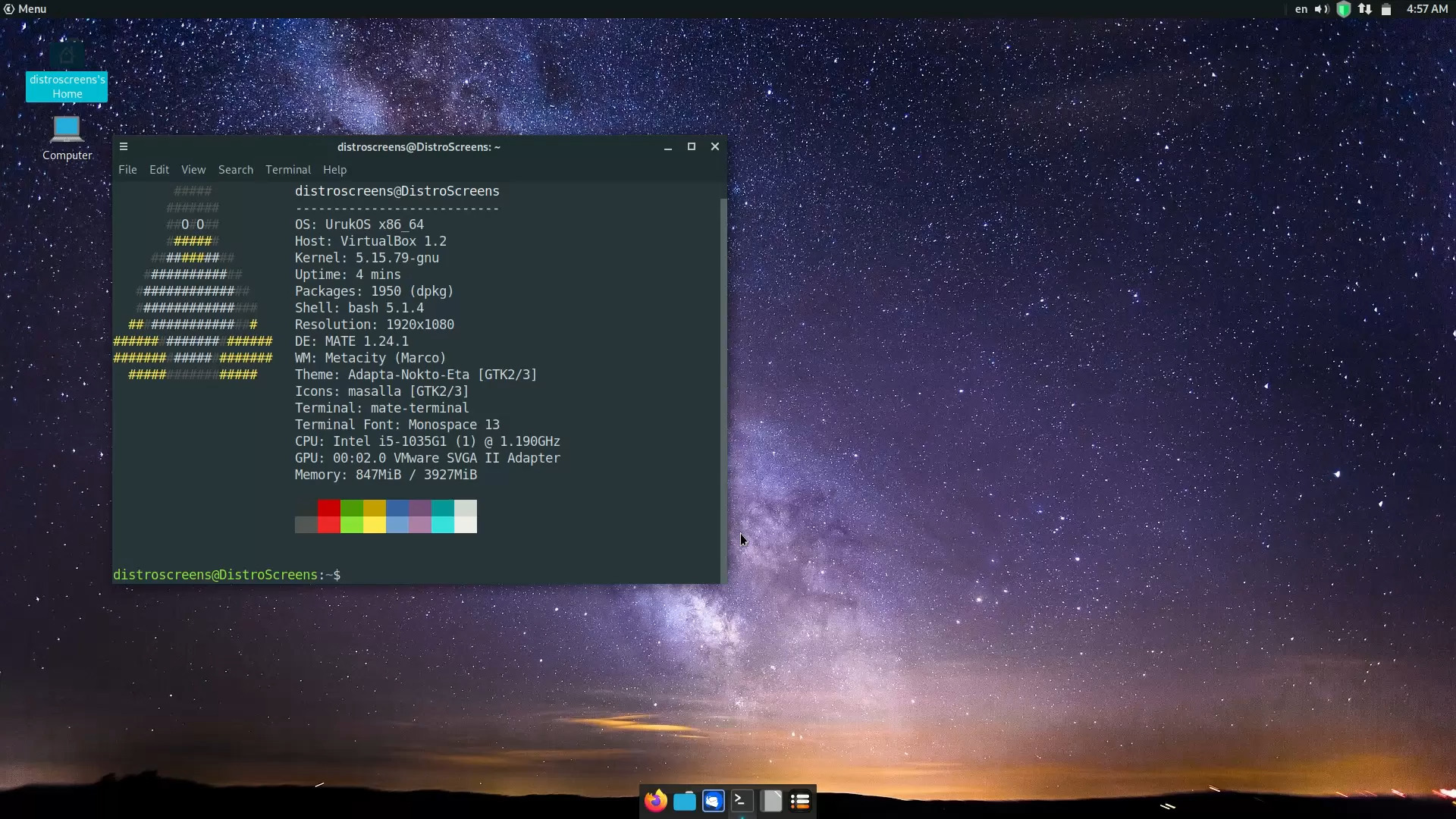Click the dark green block in neofetch palette
Viewport: 1456px width, 819px height.
pos(352,508)
